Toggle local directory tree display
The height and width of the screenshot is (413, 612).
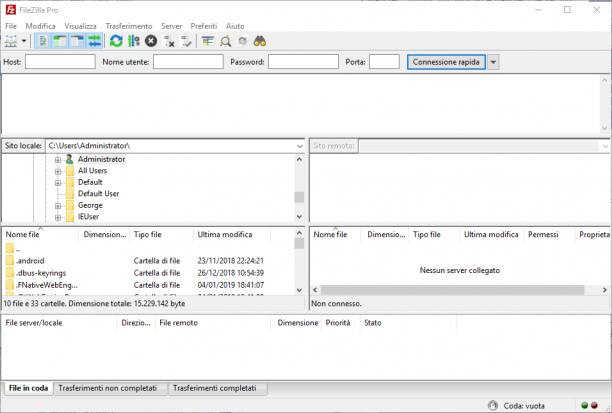tap(60, 41)
